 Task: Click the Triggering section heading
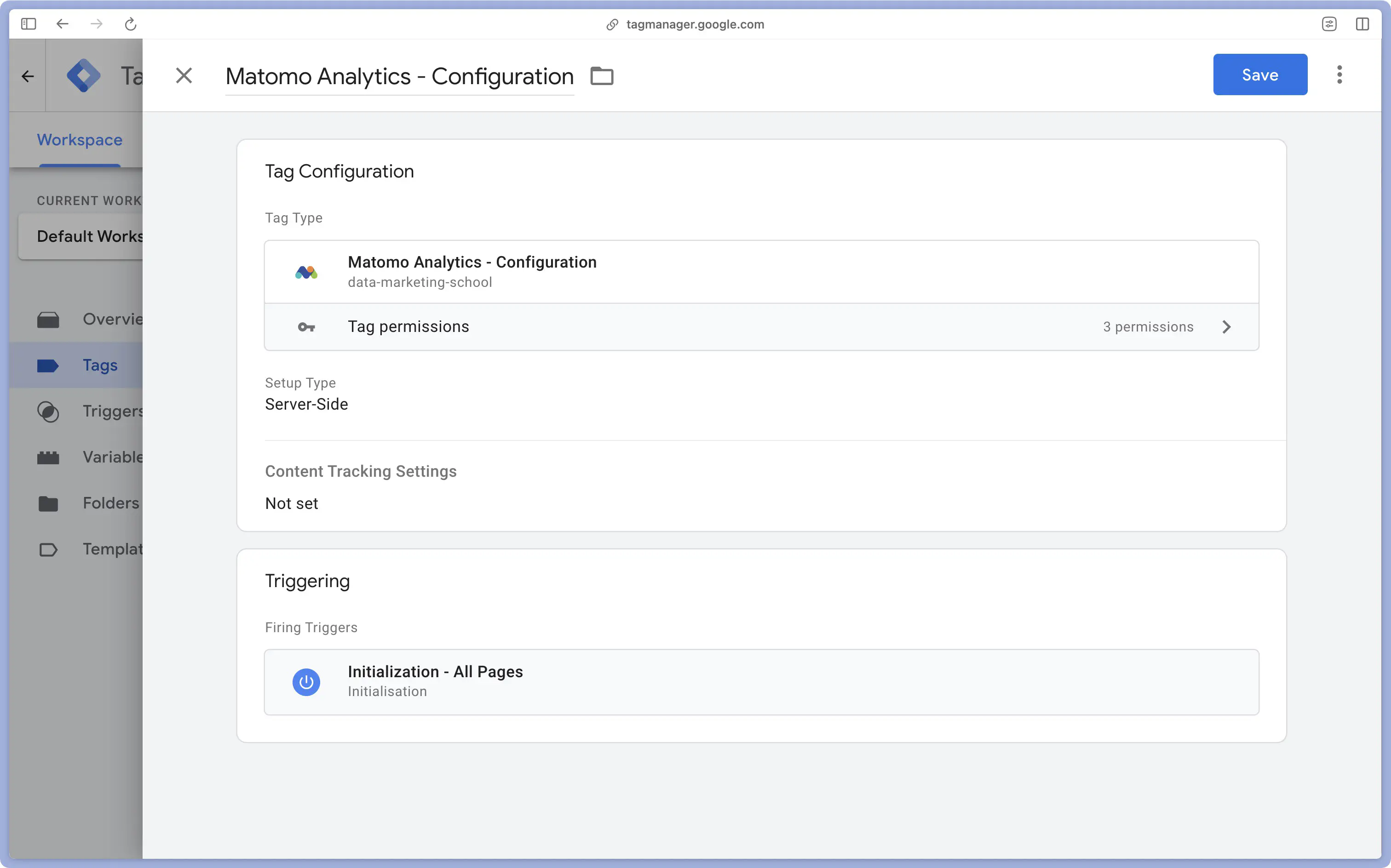pyautogui.click(x=307, y=581)
